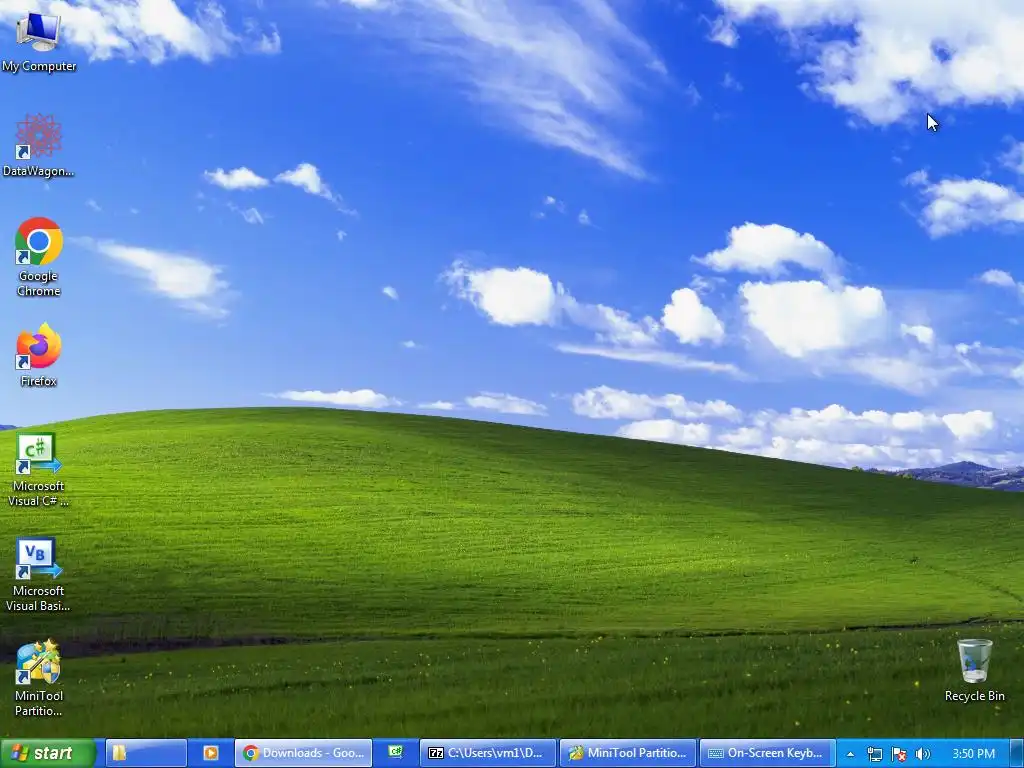Click the 3:50 PM clock

tap(974, 754)
